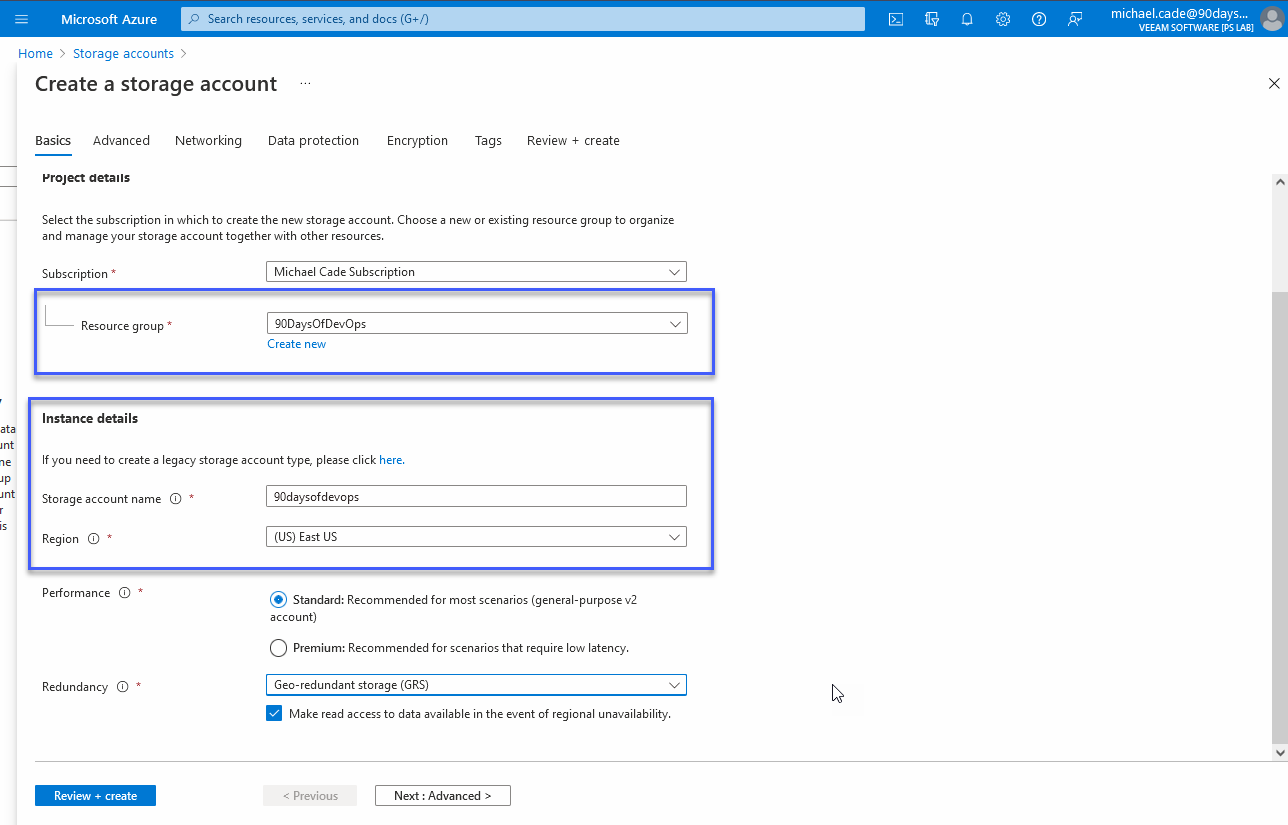Open the Directories + subscriptions filter
This screenshot has width=1288, height=825.
point(932,18)
